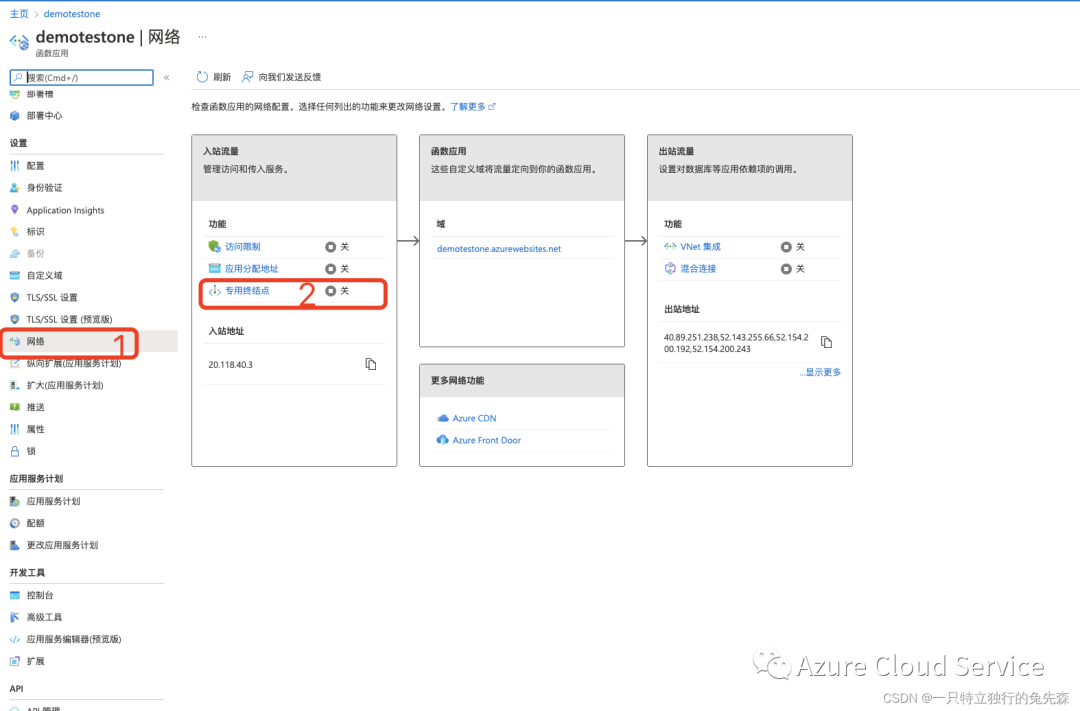Click the 备份 icon in the sidebar
The height and width of the screenshot is (711, 1080).
14,254
